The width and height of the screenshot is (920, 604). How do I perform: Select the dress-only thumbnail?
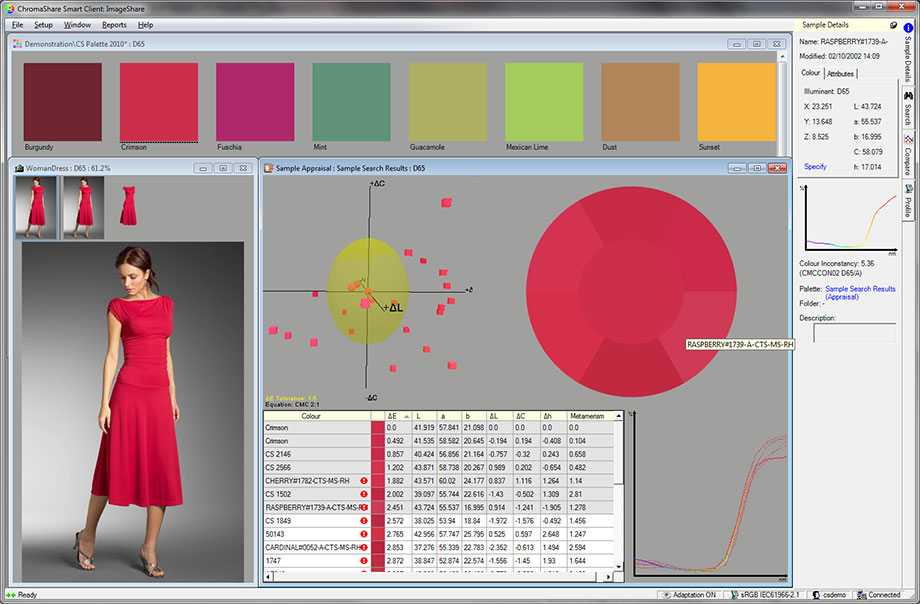coord(128,206)
